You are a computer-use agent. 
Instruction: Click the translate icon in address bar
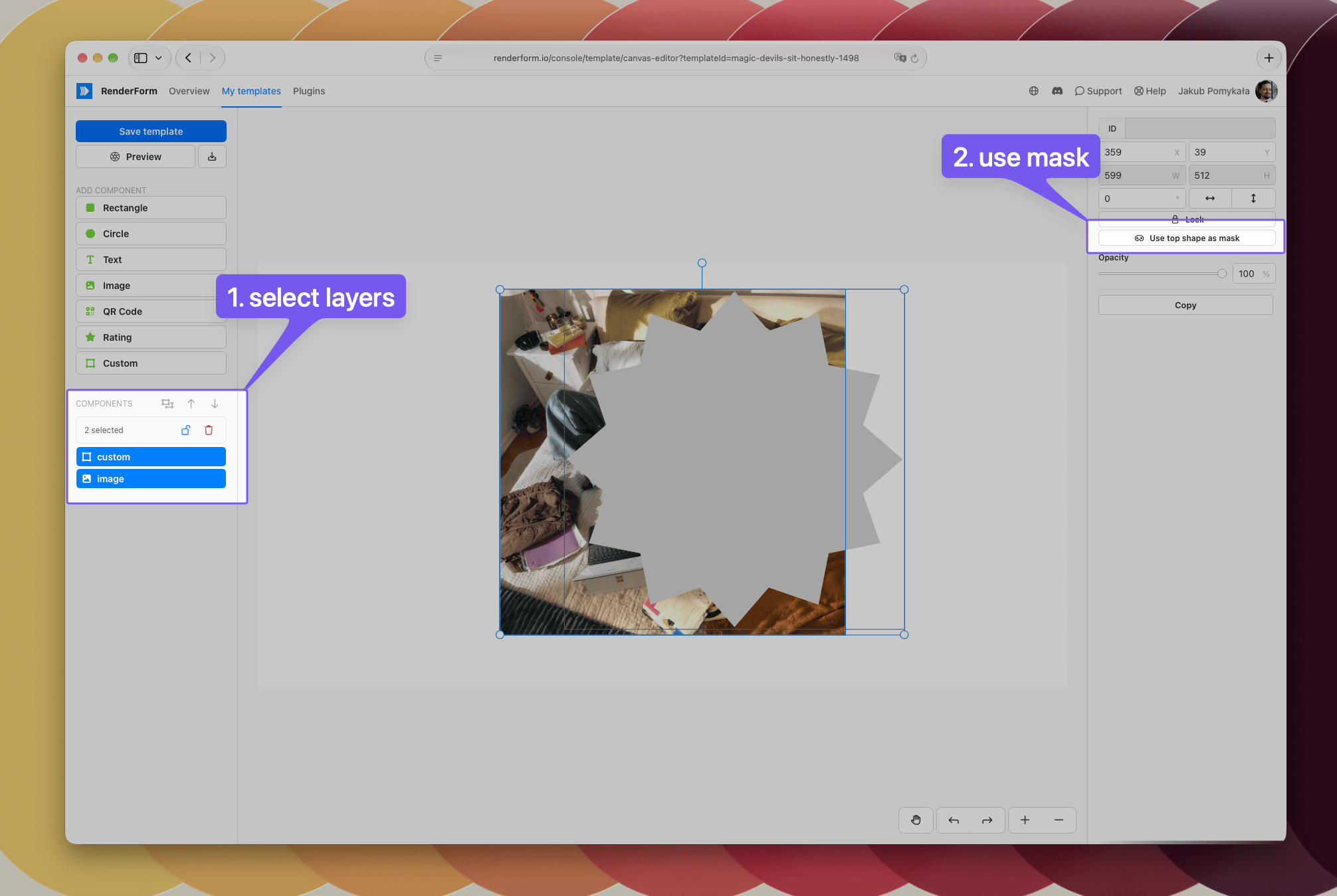[x=900, y=58]
